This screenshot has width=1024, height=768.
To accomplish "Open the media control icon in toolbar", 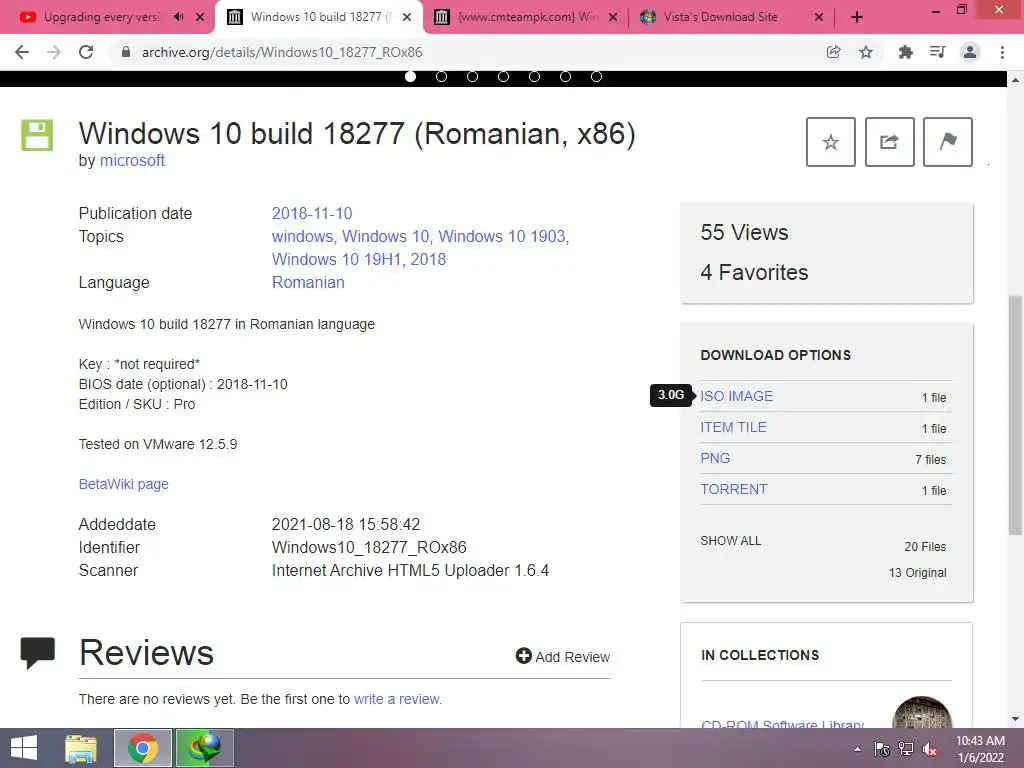I will pos(937,52).
